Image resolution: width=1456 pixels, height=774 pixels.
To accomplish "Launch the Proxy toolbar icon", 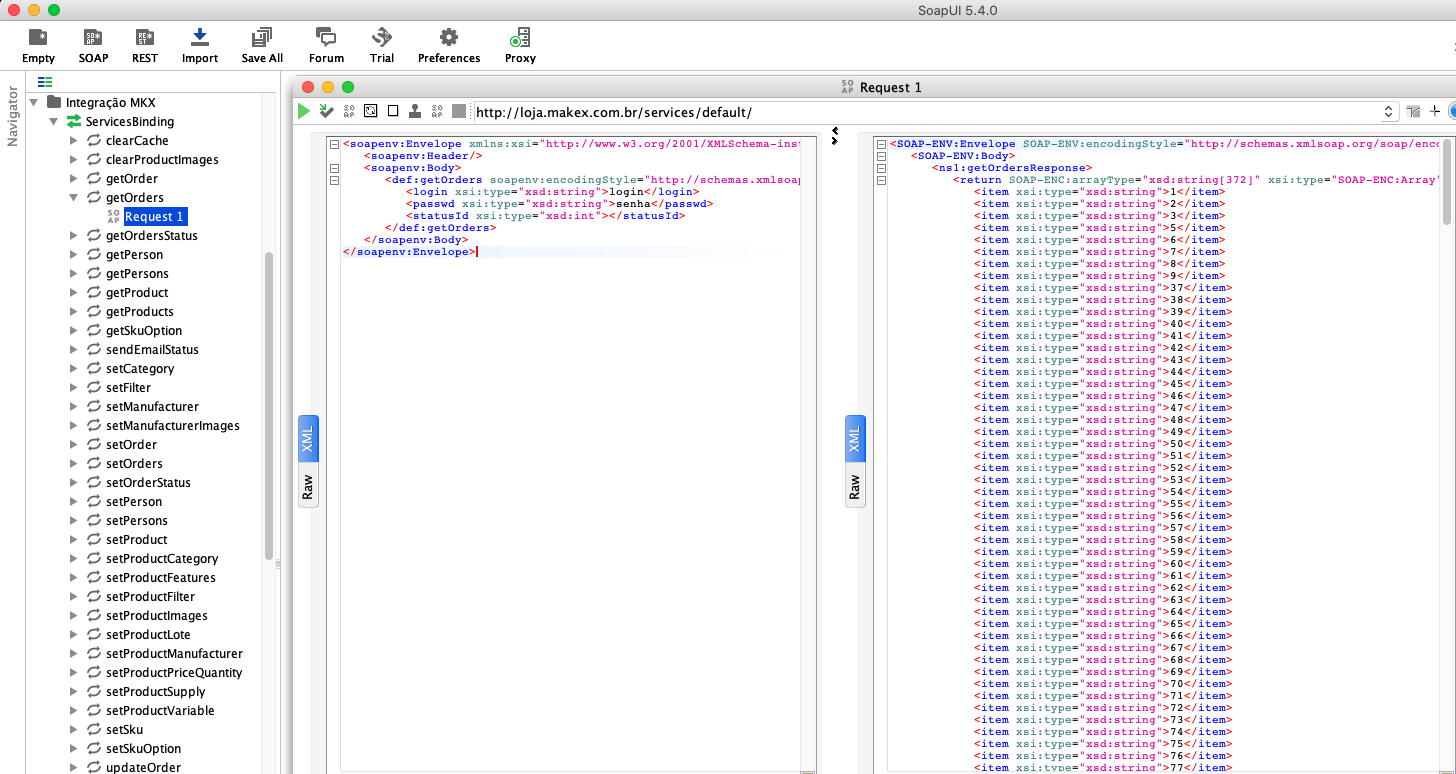I will click(520, 38).
